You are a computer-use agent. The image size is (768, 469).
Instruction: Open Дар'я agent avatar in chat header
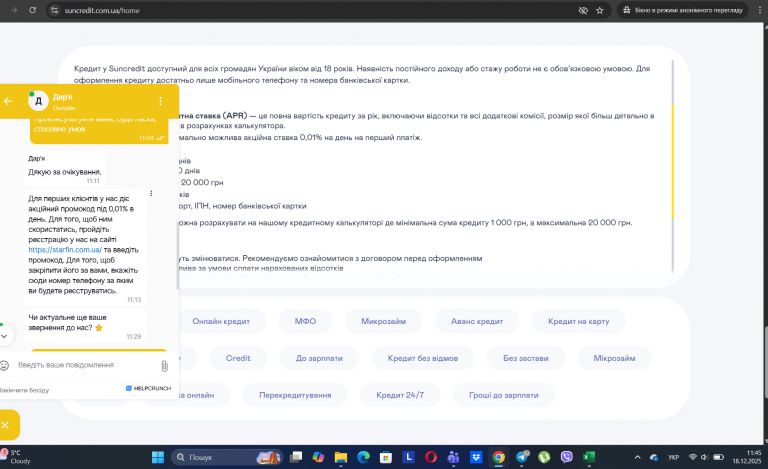coord(38,101)
